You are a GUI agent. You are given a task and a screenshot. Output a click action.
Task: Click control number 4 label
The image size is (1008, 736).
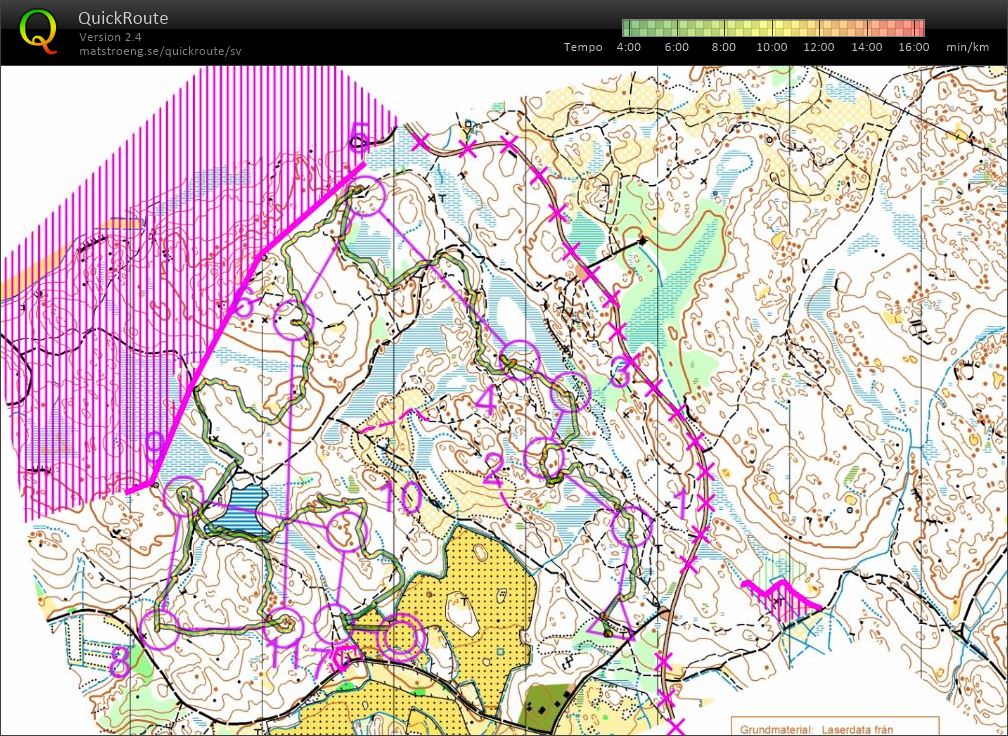coord(485,402)
